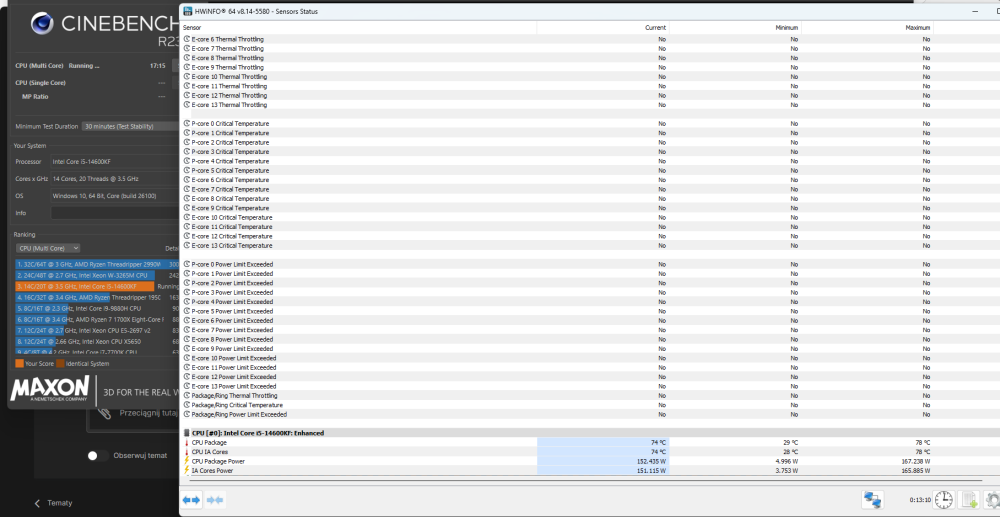Viewport: 1000px width, 517px height.
Task: Click the 167.238 W maximum power value
Action: [914, 461]
